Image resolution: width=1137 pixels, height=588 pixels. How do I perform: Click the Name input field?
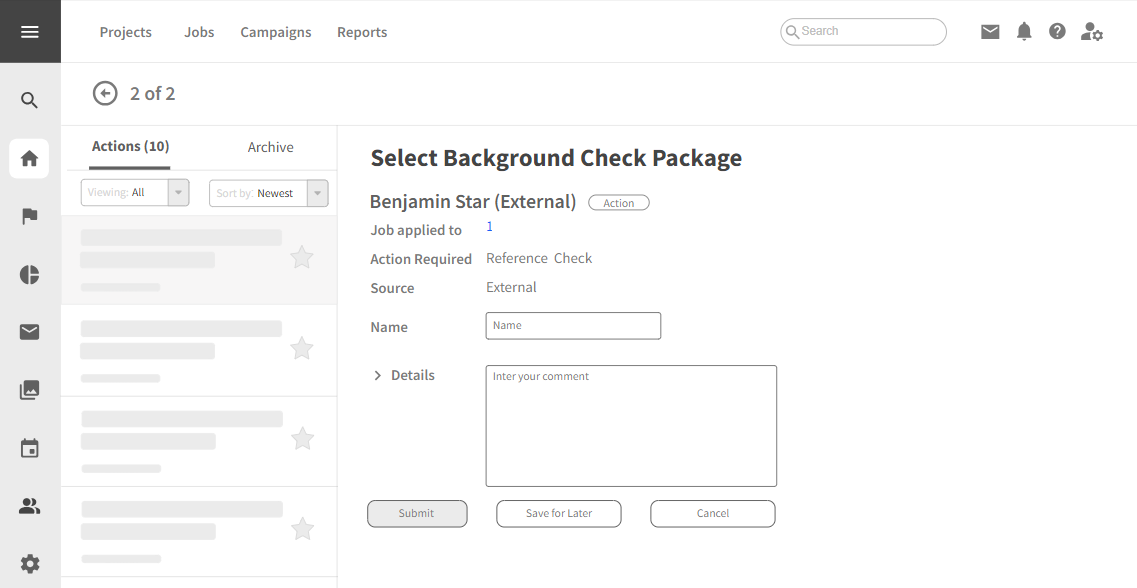click(x=573, y=326)
